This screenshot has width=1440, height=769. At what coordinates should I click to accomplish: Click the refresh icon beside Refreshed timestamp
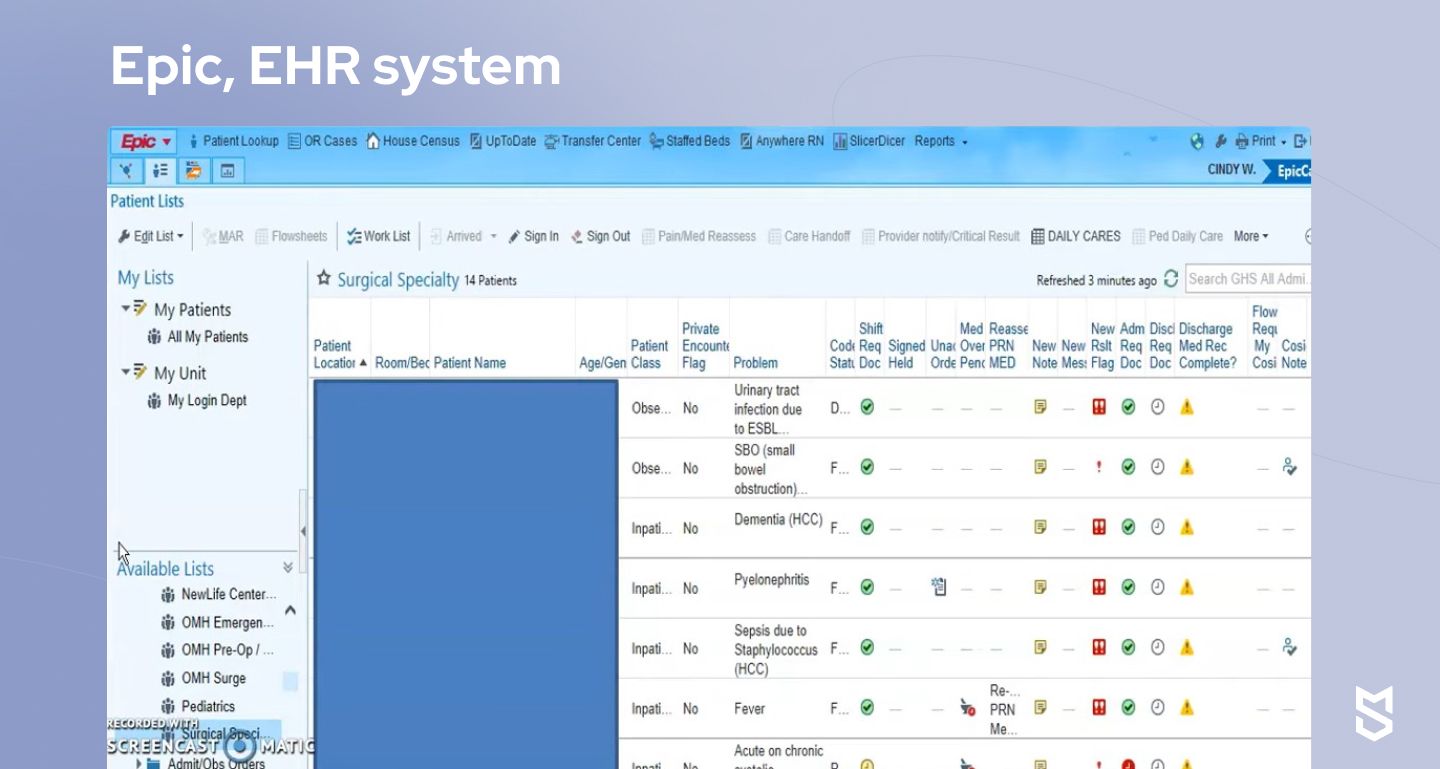pyautogui.click(x=1171, y=279)
